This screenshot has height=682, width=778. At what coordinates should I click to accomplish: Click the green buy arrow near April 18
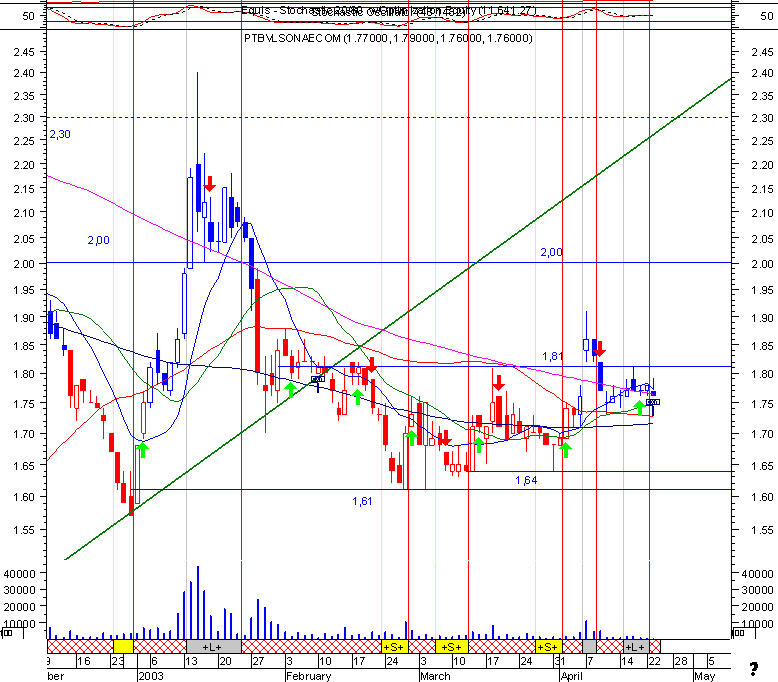point(640,408)
